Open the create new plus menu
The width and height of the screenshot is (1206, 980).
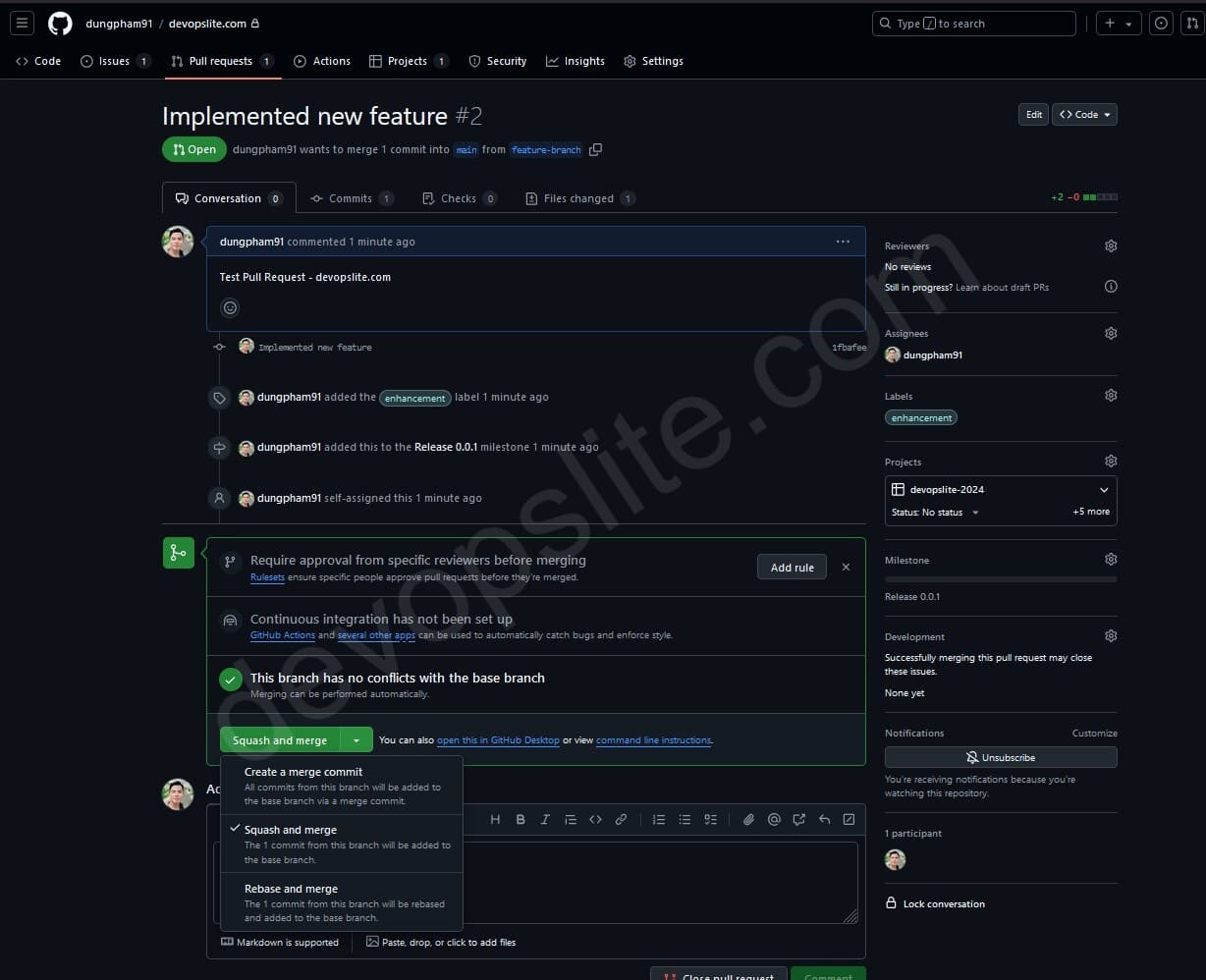[x=1118, y=23]
